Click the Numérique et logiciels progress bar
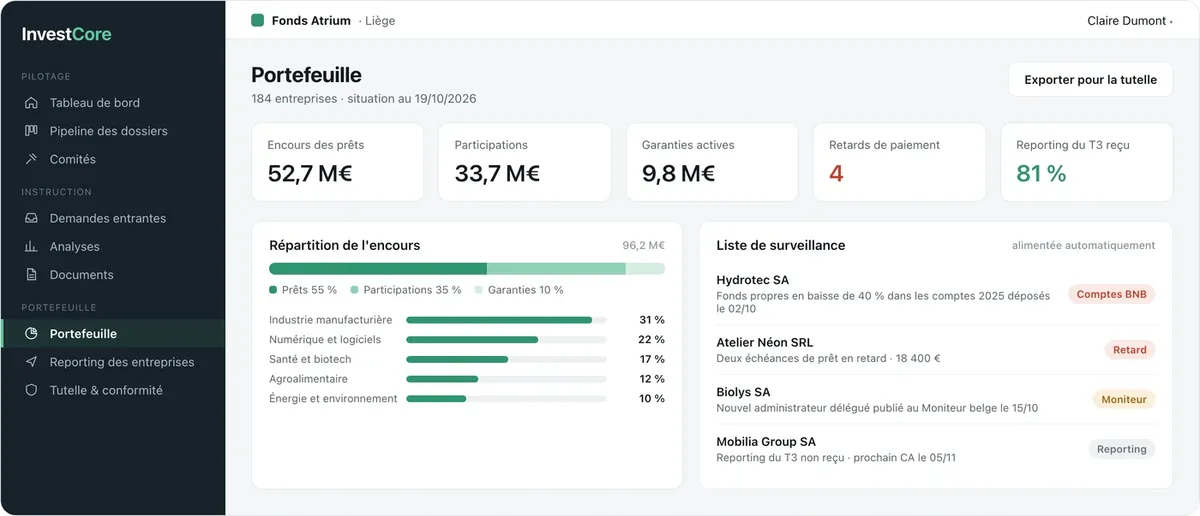 click(x=506, y=340)
